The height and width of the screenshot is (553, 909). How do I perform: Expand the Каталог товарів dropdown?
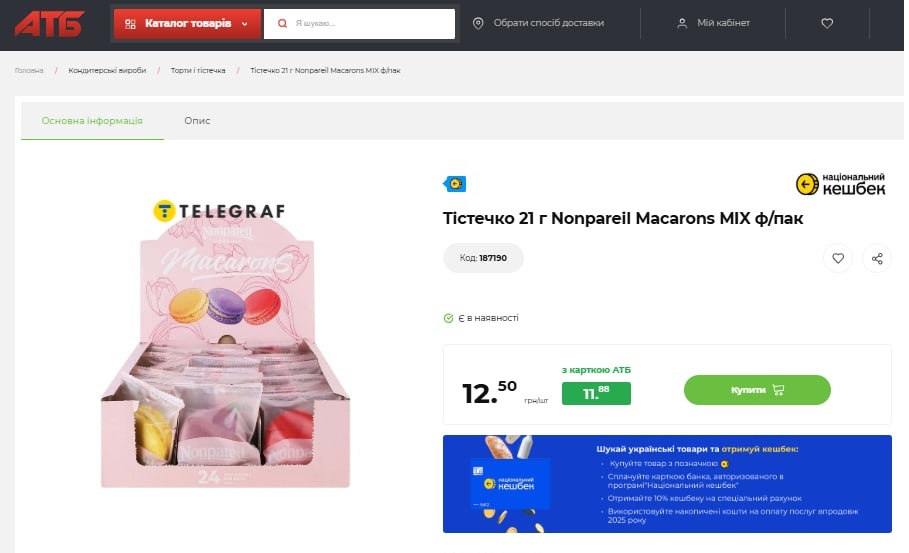click(x=187, y=24)
